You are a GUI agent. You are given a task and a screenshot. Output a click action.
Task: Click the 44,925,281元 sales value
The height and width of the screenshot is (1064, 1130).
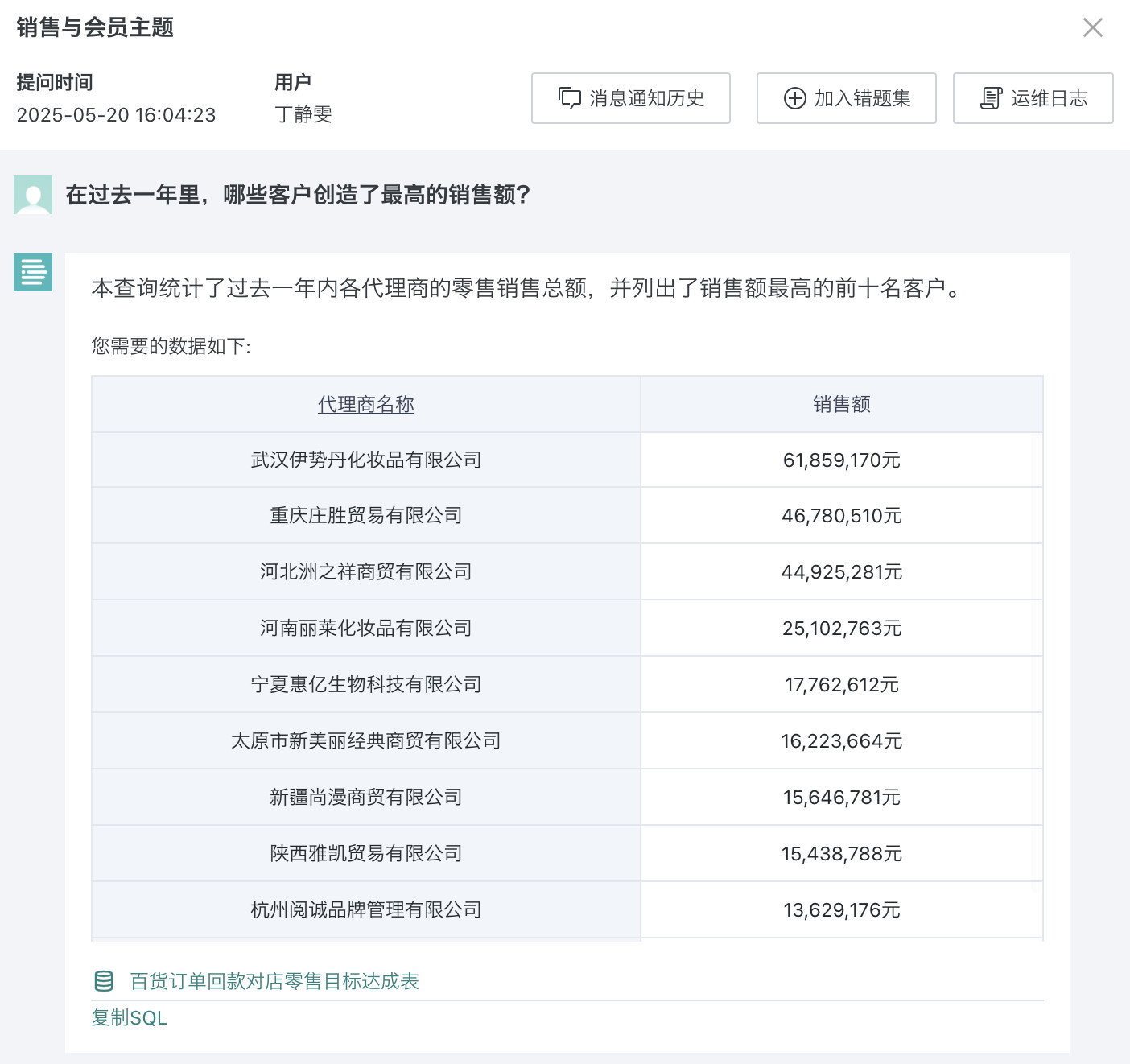[842, 571]
